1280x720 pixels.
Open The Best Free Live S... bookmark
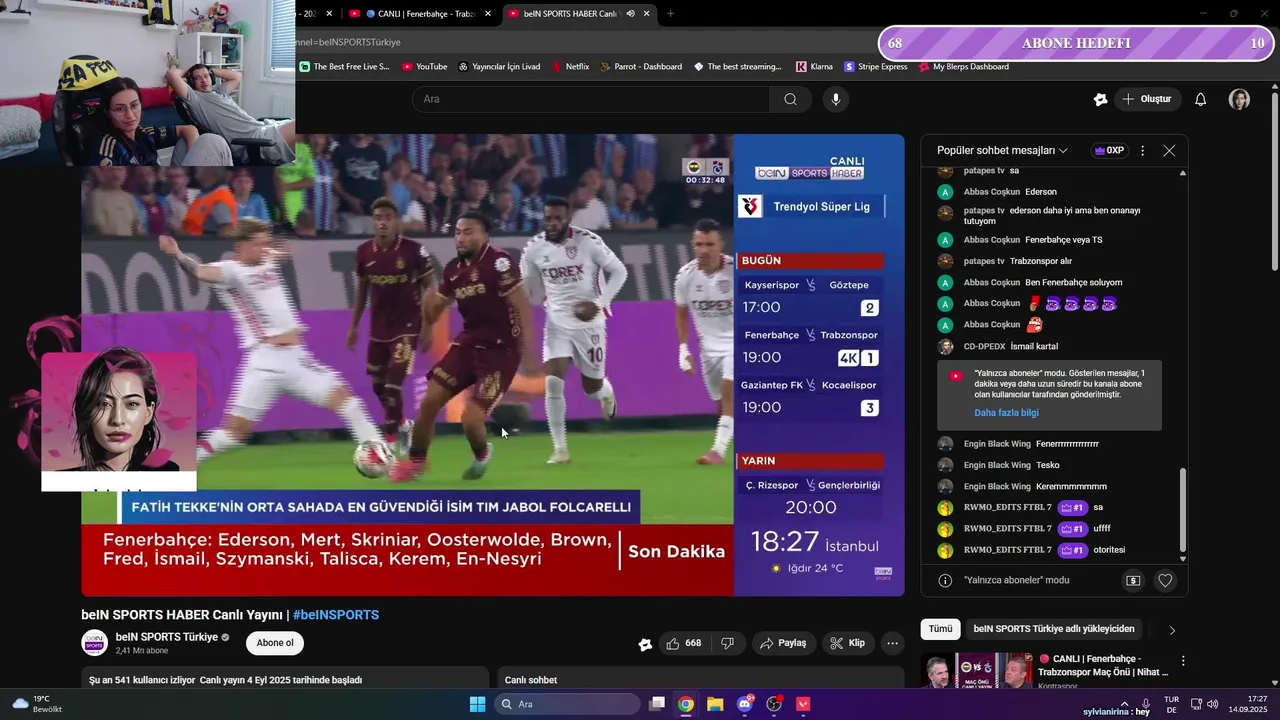coord(345,67)
